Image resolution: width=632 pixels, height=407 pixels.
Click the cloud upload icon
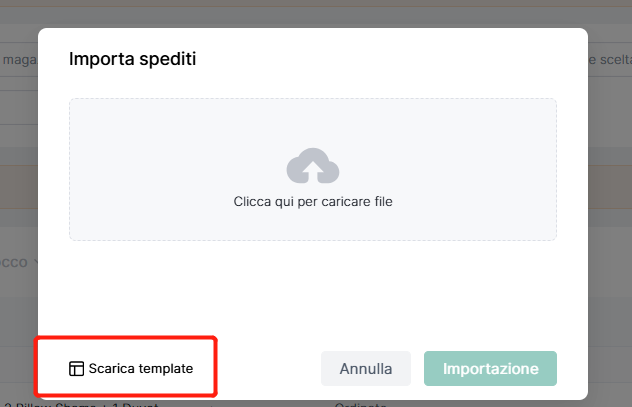point(313,166)
